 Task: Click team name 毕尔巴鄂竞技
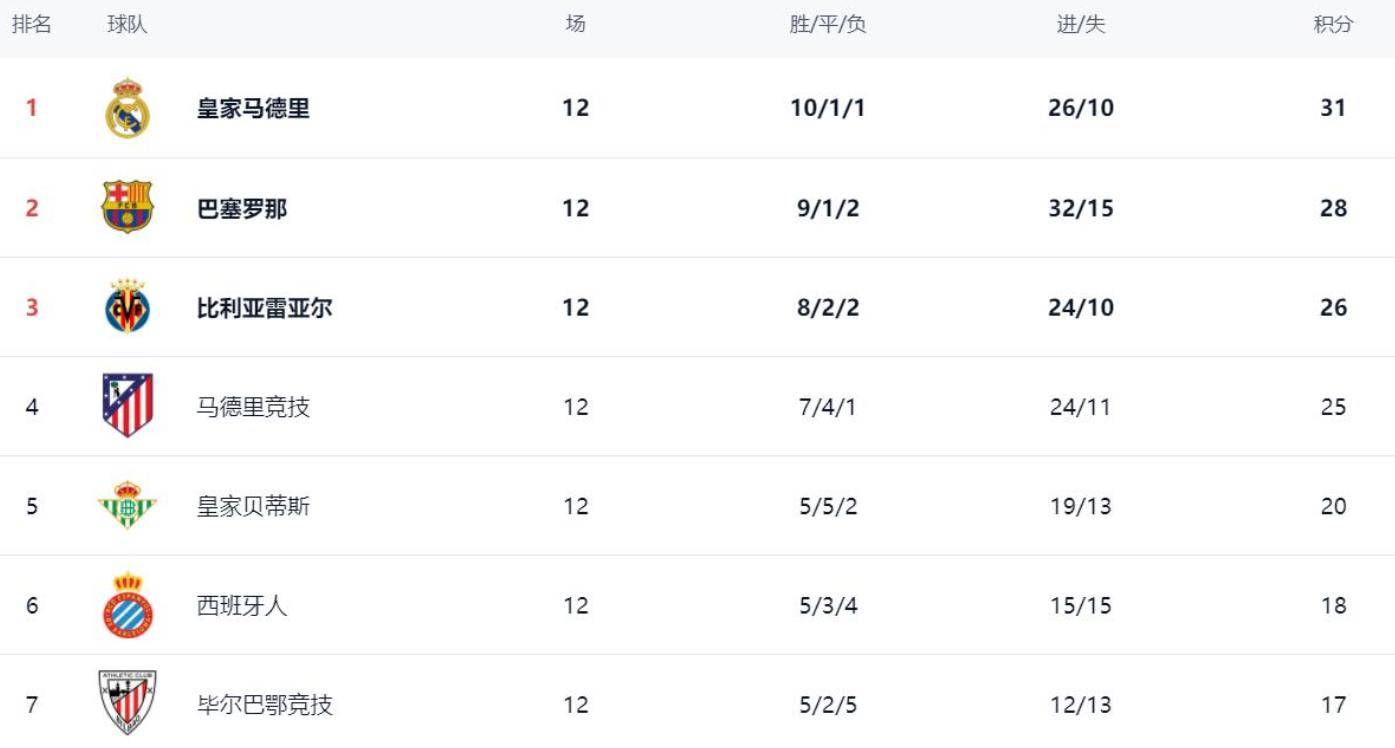264,705
